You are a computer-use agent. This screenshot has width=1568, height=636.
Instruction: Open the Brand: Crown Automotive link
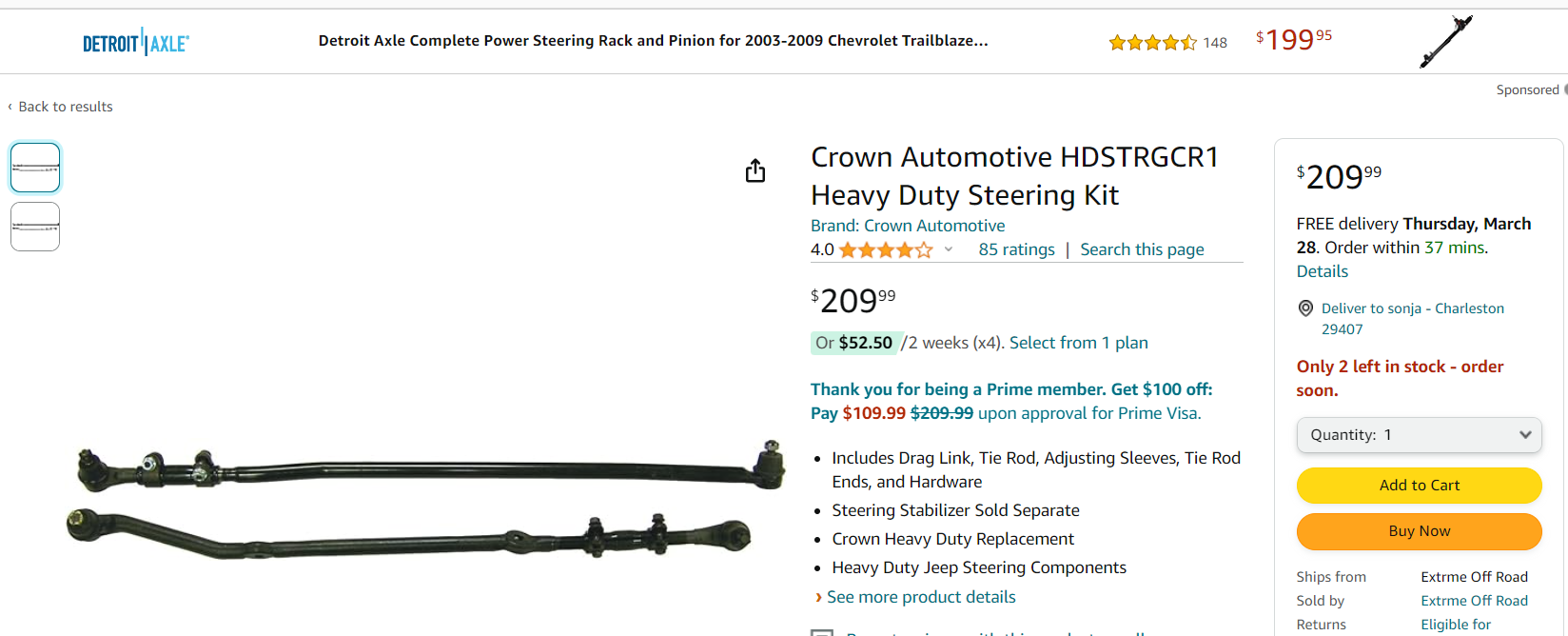907,226
